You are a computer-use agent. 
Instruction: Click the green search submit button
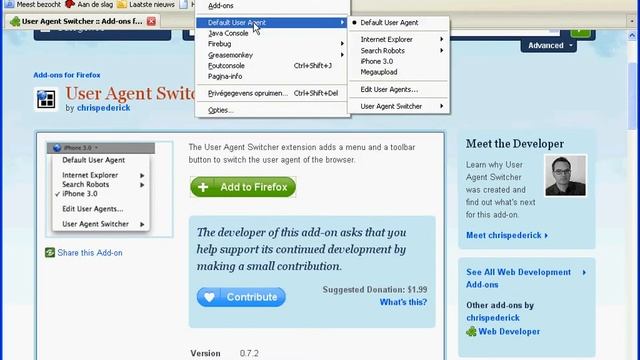(580, 33)
